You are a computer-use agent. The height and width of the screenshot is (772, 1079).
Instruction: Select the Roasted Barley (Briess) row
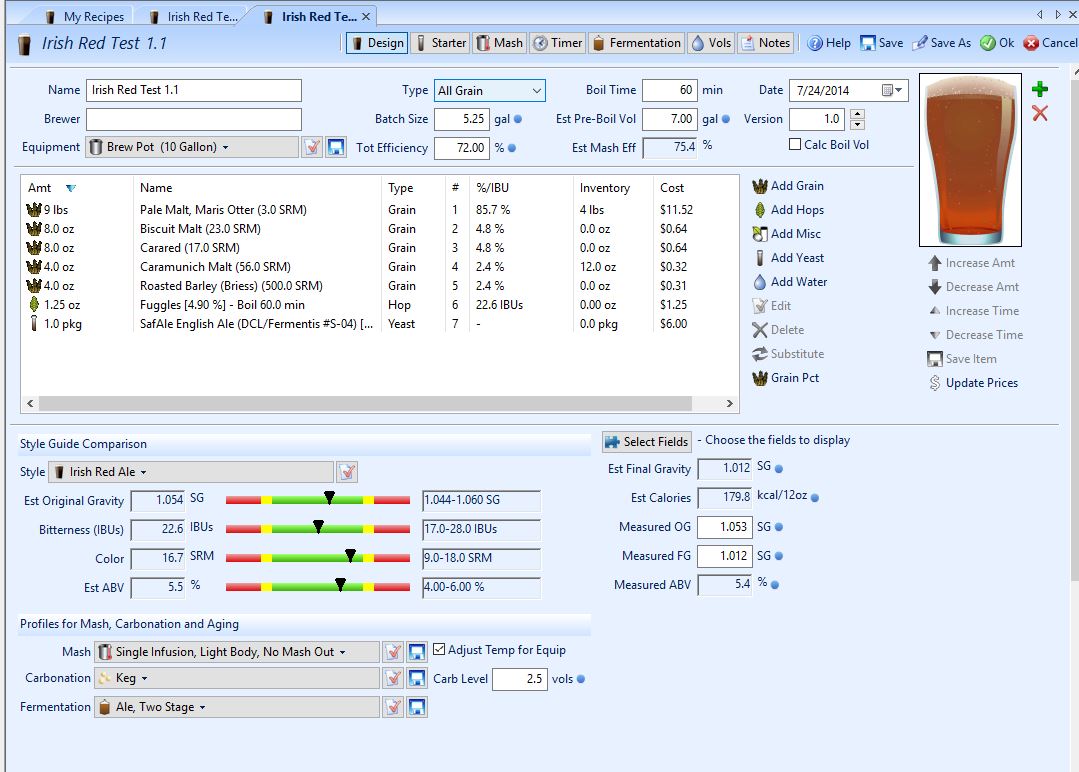(x=380, y=286)
